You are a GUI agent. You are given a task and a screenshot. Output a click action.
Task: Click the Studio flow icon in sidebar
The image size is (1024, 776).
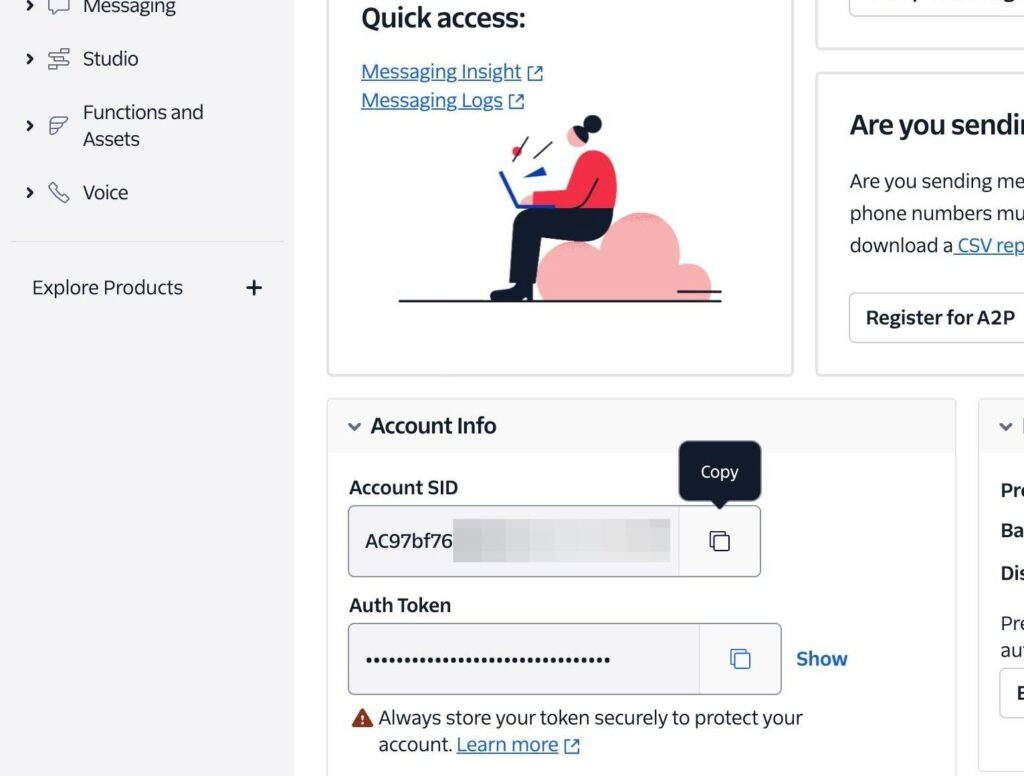point(59,59)
